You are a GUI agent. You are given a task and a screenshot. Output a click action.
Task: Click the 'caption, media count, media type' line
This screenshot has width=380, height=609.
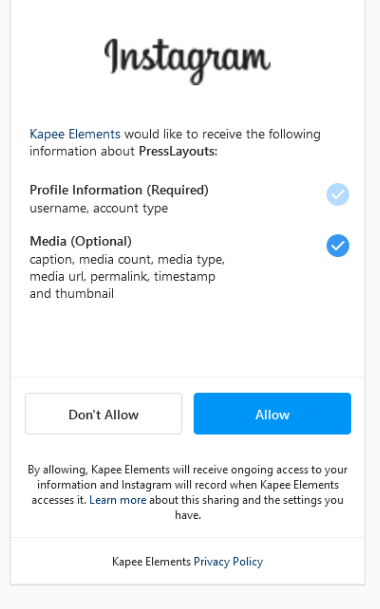click(127, 259)
